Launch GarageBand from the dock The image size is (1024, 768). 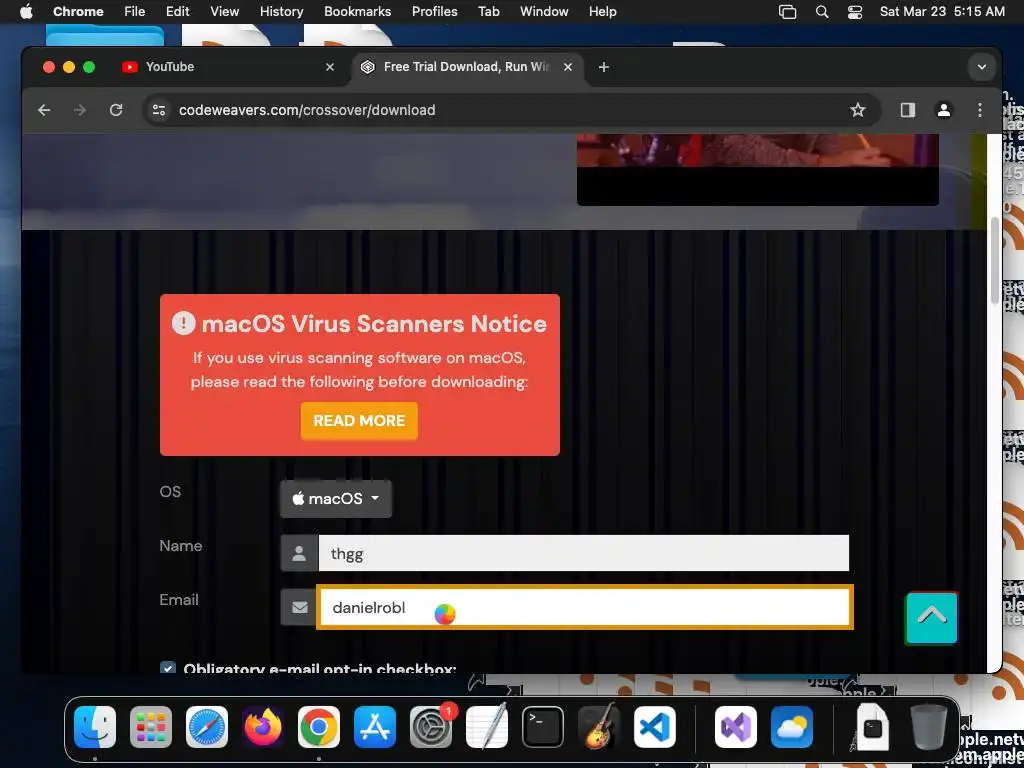point(599,727)
